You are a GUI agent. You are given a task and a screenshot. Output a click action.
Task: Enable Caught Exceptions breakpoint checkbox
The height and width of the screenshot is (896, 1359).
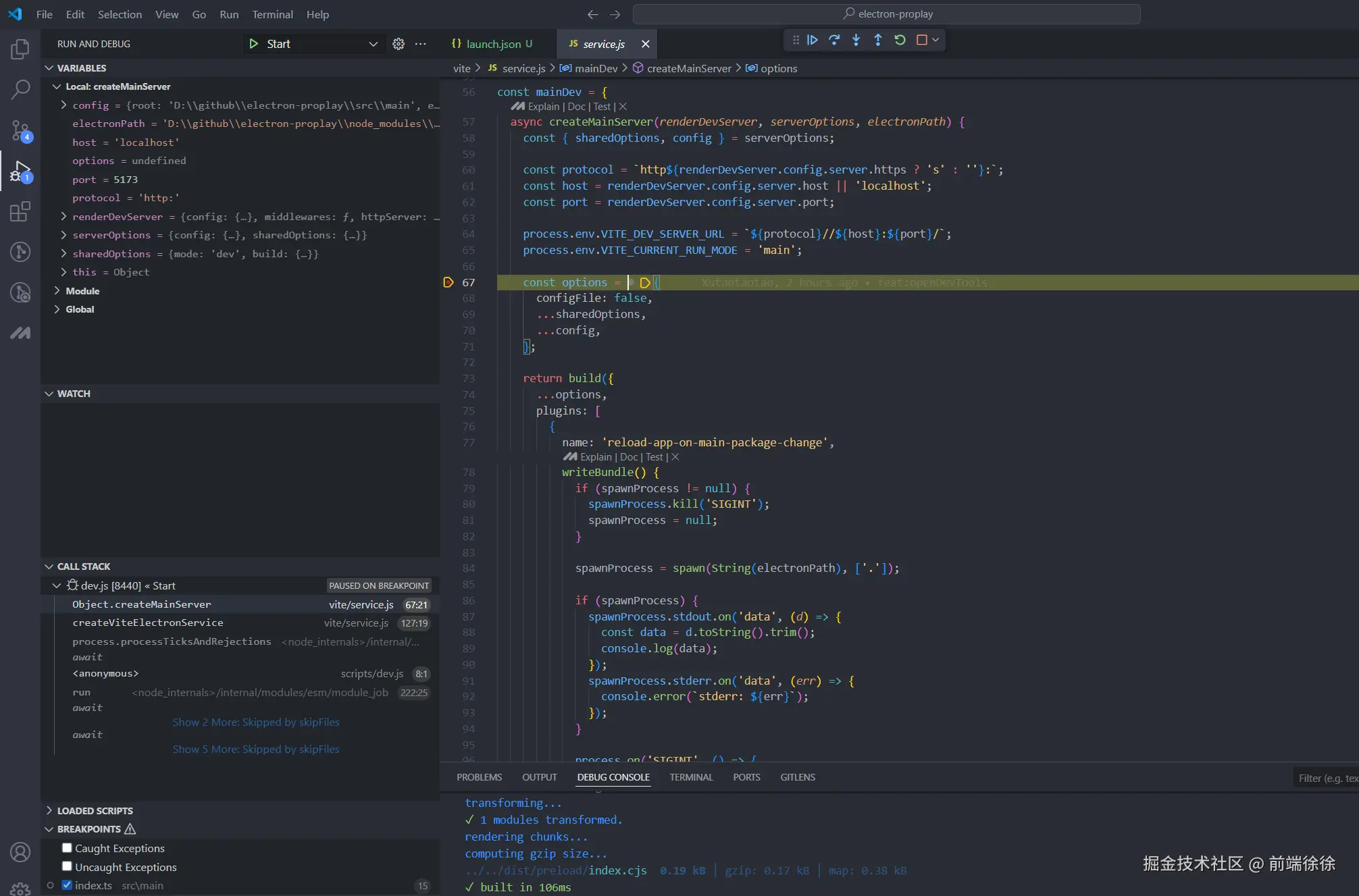coord(67,848)
